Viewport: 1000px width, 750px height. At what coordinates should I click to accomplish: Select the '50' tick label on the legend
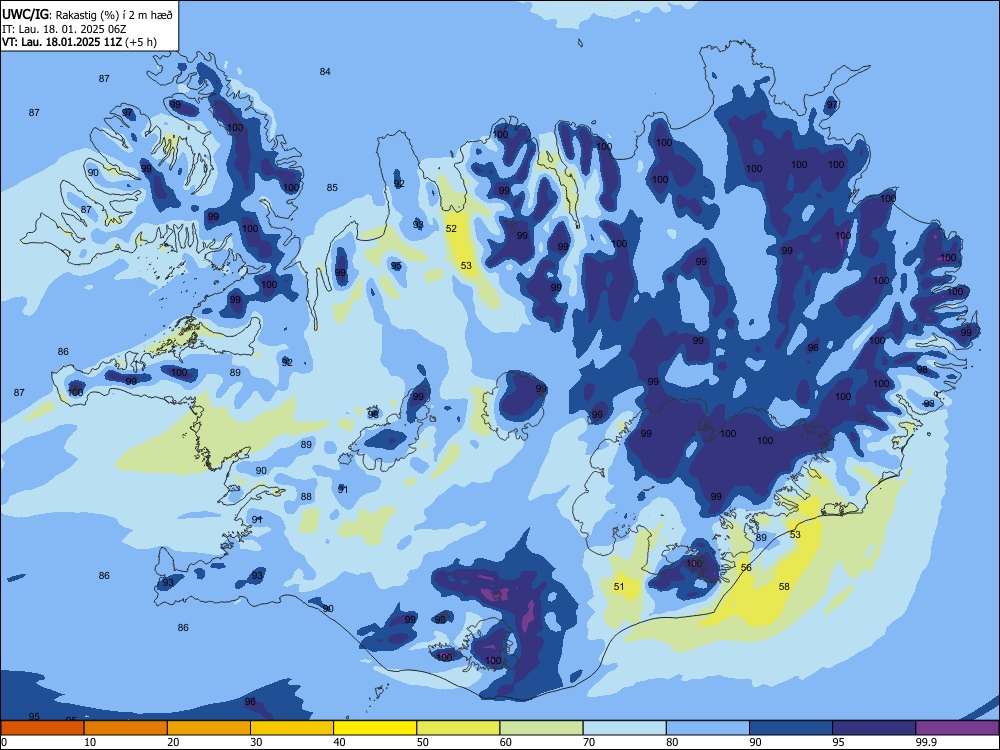tap(423, 742)
